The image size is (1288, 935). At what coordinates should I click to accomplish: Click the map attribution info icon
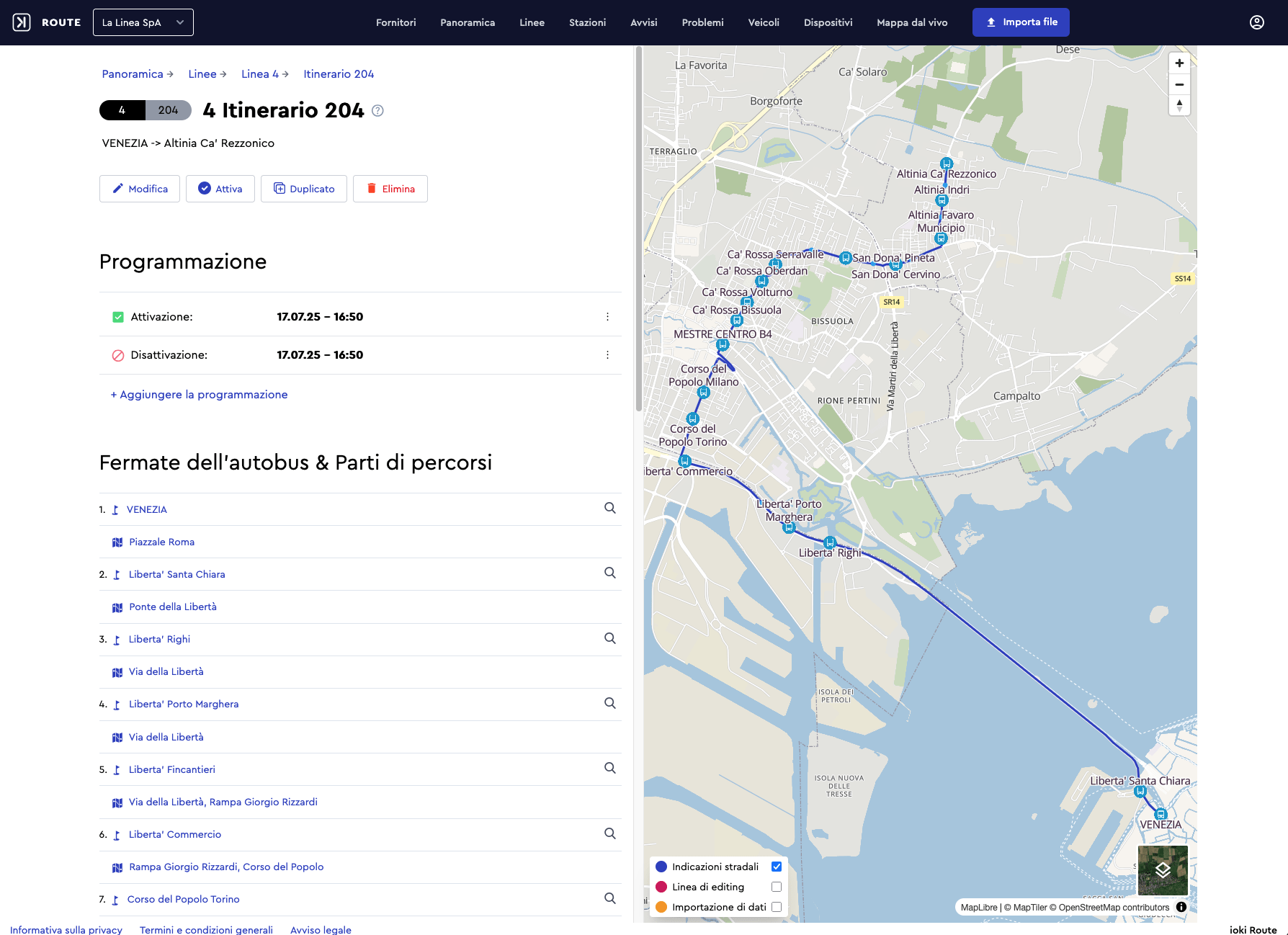click(x=1181, y=907)
